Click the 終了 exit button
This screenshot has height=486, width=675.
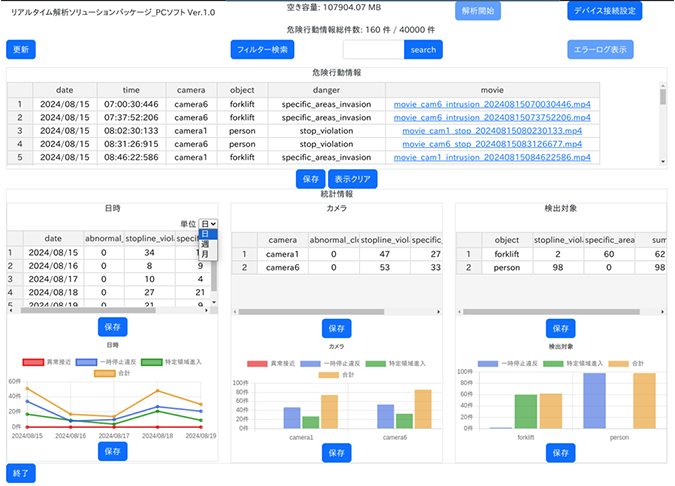[20, 471]
